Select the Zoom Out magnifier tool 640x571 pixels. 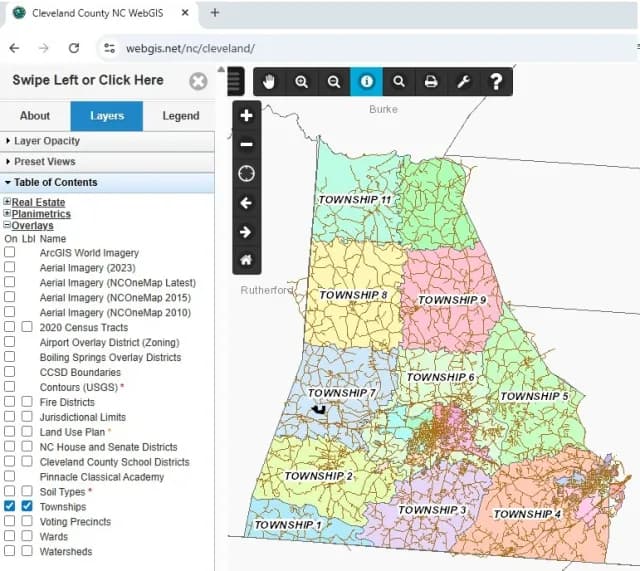334,82
